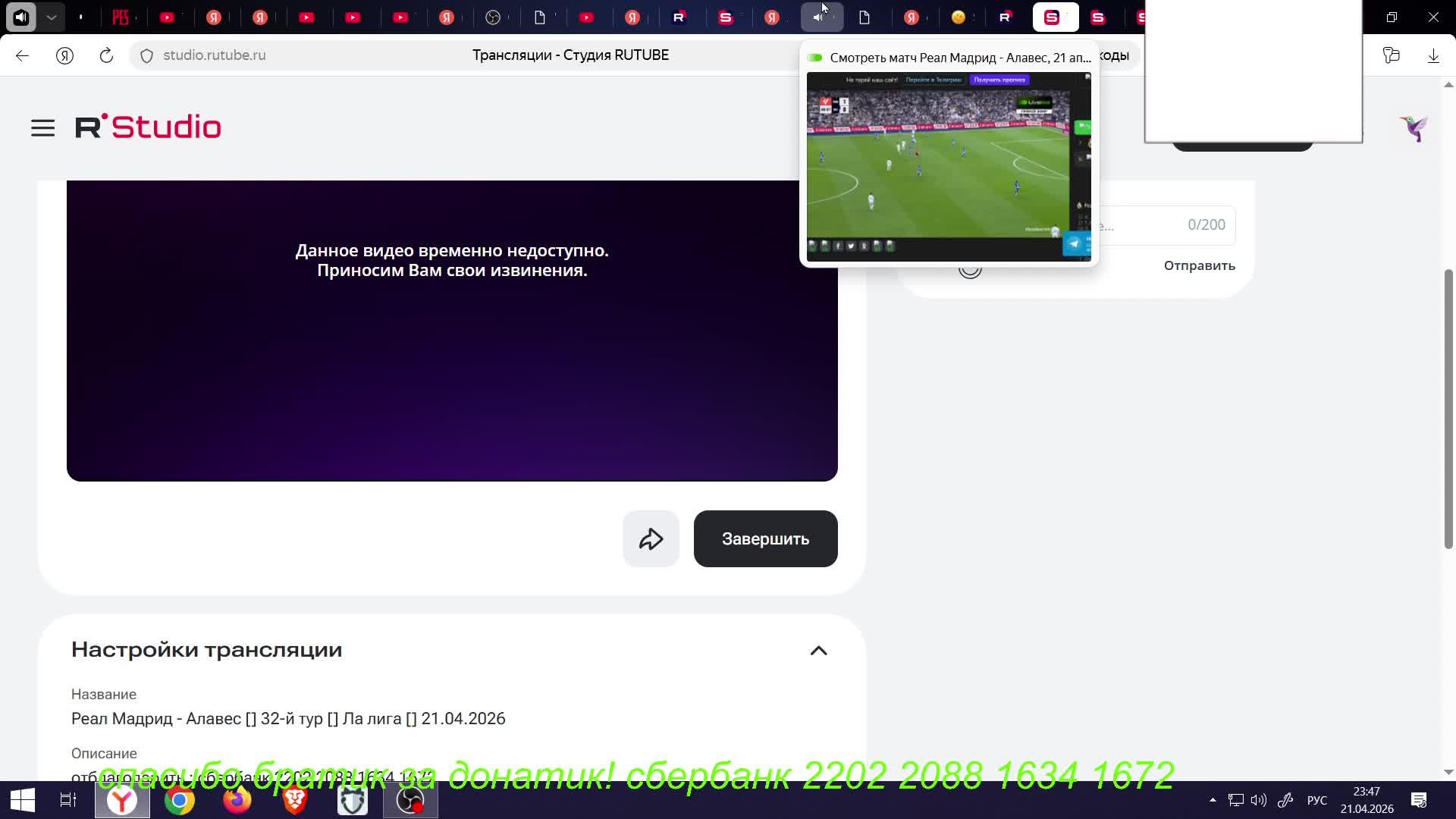Go back using the browser back arrow
The image size is (1456, 819).
tap(22, 55)
